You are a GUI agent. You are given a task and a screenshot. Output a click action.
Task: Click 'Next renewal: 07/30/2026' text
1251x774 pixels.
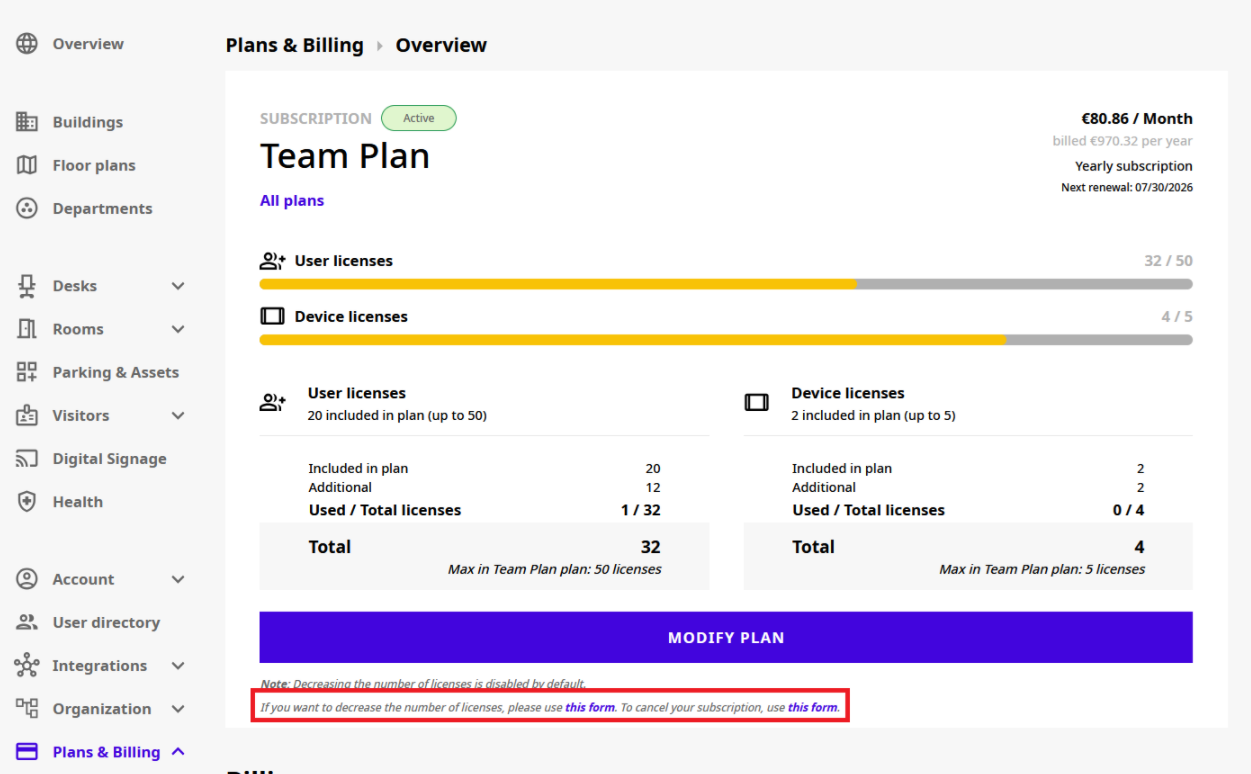click(1127, 187)
